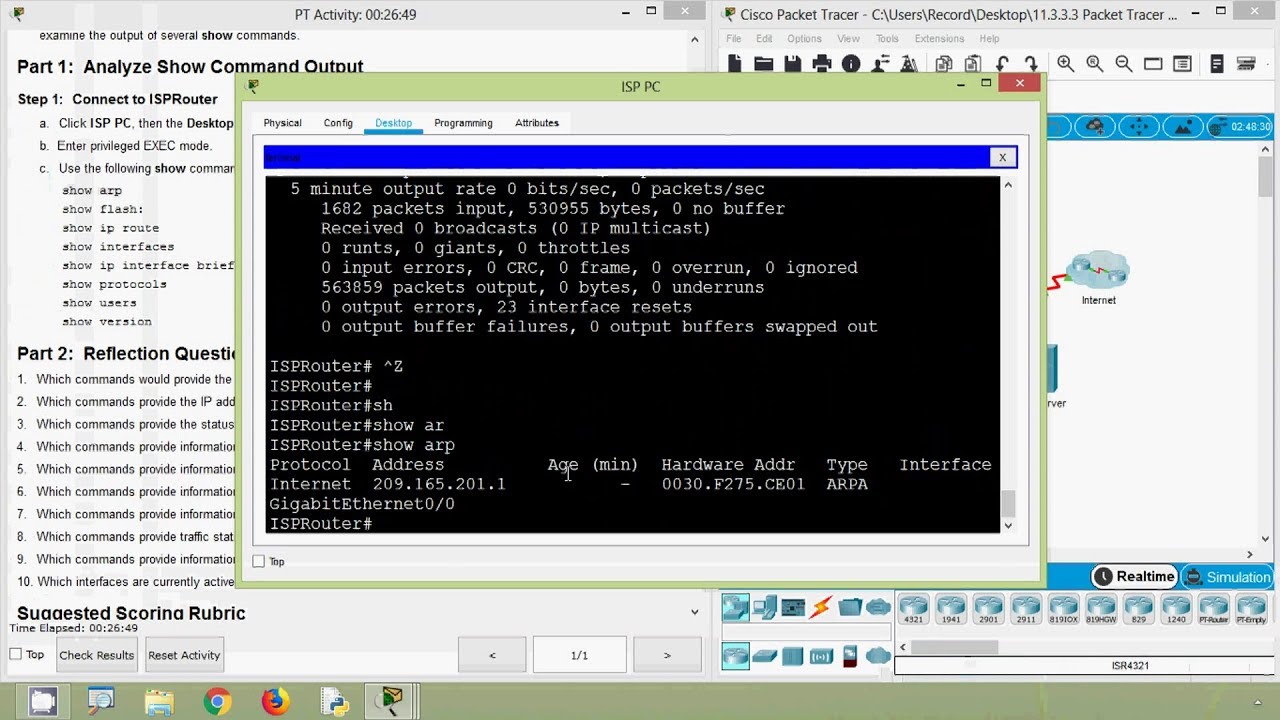Image resolution: width=1280 pixels, height=720 pixels.
Task: Enable the Top checkbox in PT Activity window
Action: 15,654
